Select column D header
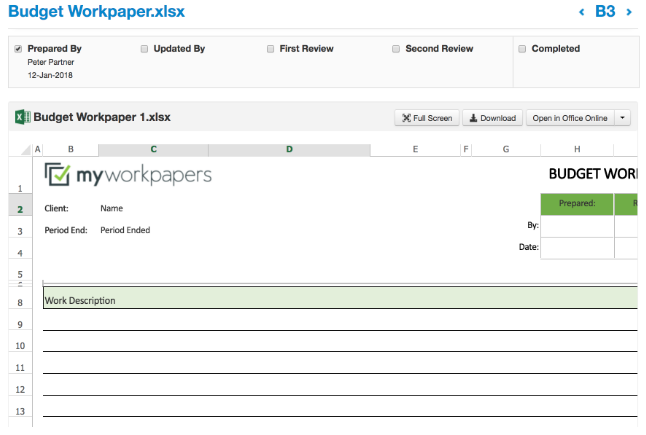The image size is (646, 435). tap(289, 150)
